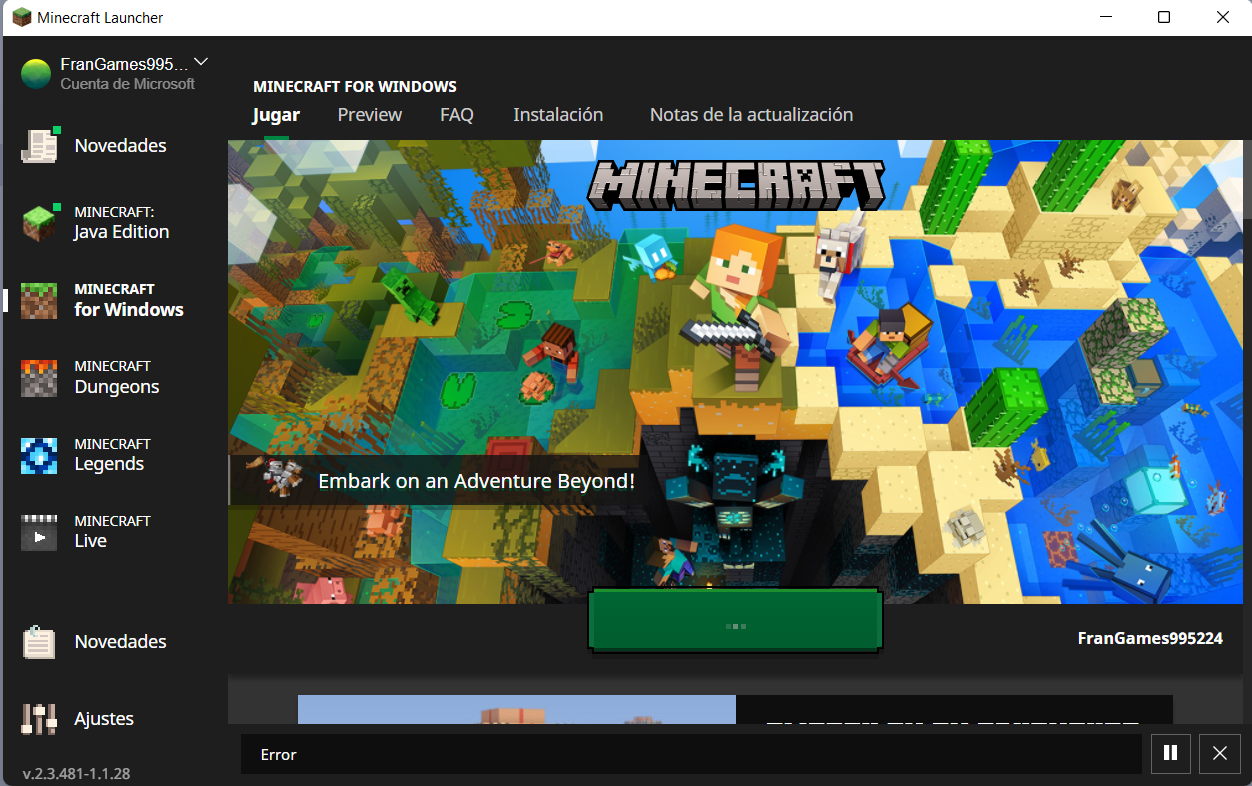The height and width of the screenshot is (786, 1252).
Task: Pause the download in Error bar
Action: tap(1171, 754)
